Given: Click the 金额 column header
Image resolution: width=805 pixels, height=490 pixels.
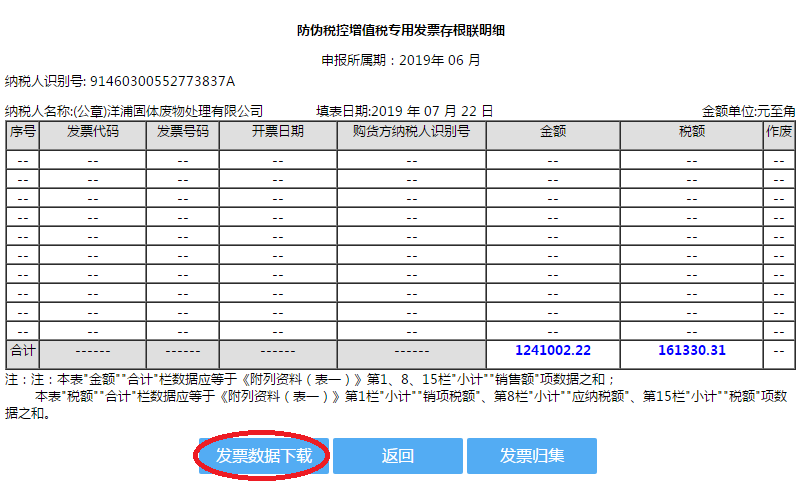Looking at the screenshot, I should (553, 136).
